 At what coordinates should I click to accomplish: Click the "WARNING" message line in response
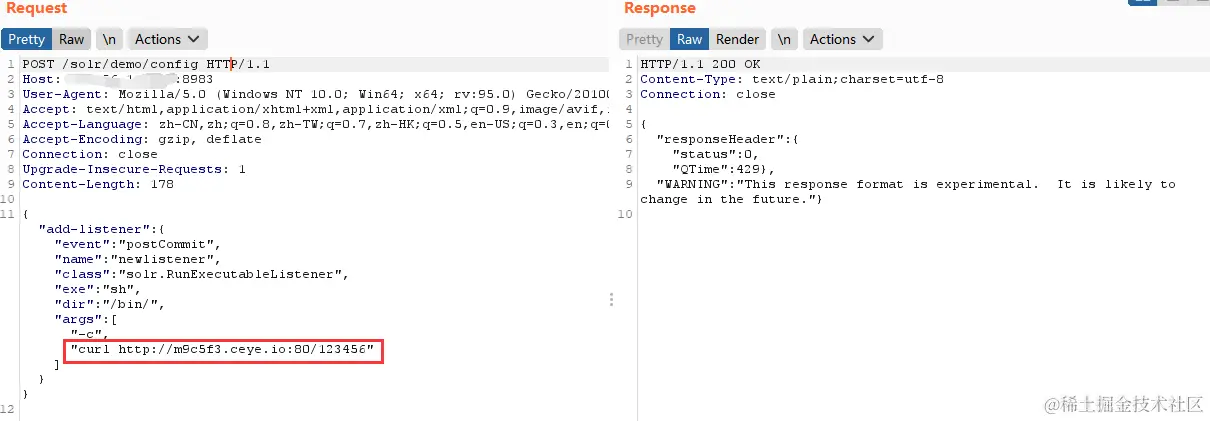click(x=908, y=191)
